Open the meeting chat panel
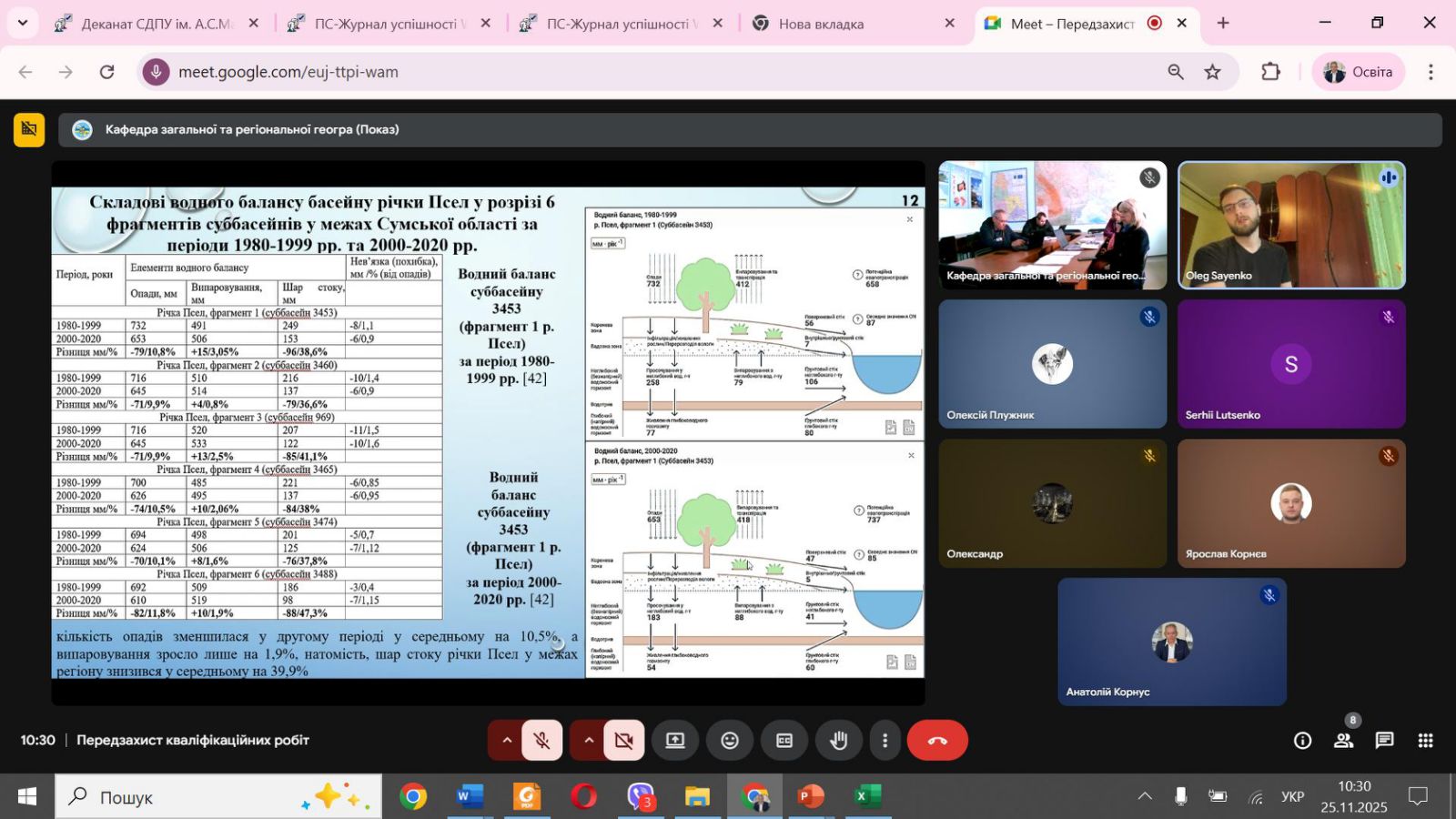 tap(1384, 741)
